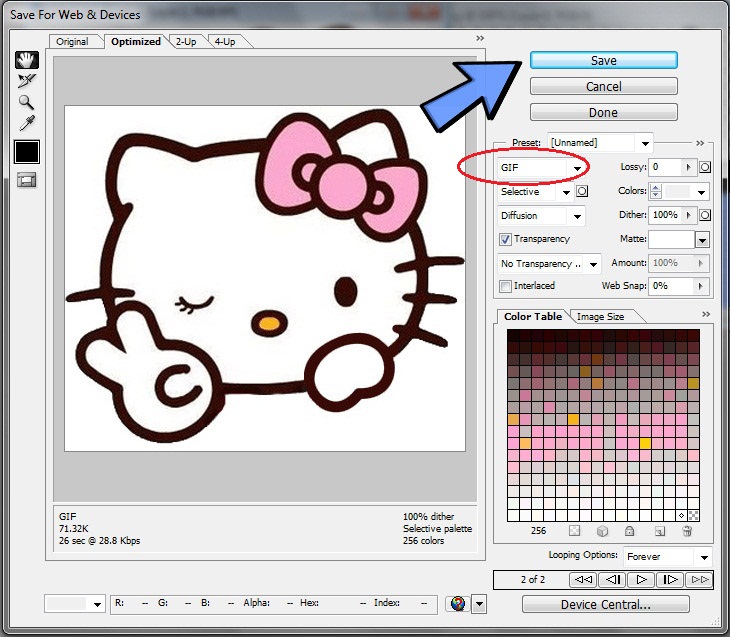Delete selected colors trash icon
Screen dimensions: 730x637
click(687, 531)
